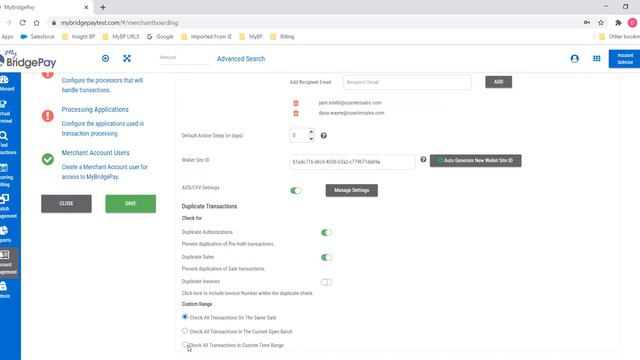Select Check All Transactions On Same Date

click(x=185, y=317)
